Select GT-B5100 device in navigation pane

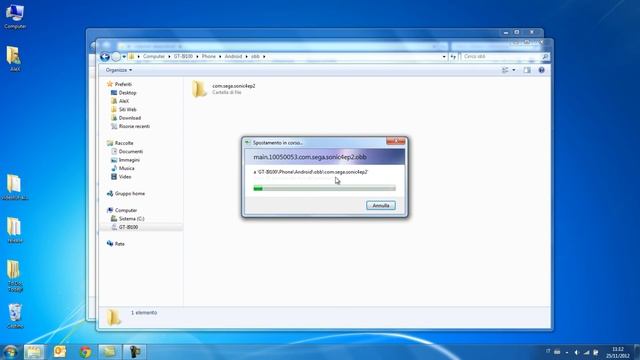click(128, 227)
